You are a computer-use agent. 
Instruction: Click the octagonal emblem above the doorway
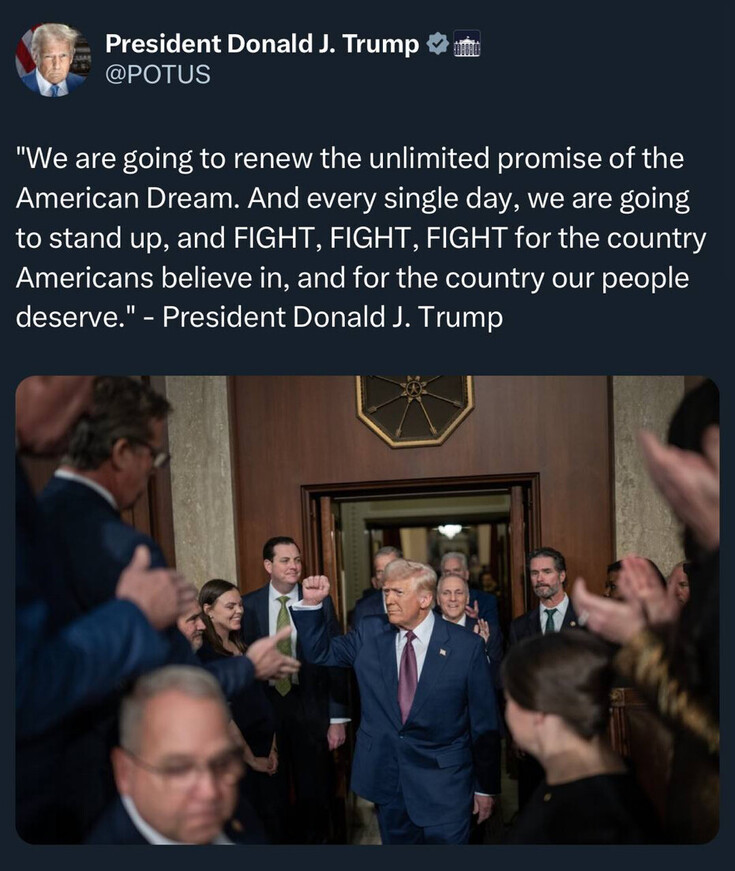coord(414,409)
